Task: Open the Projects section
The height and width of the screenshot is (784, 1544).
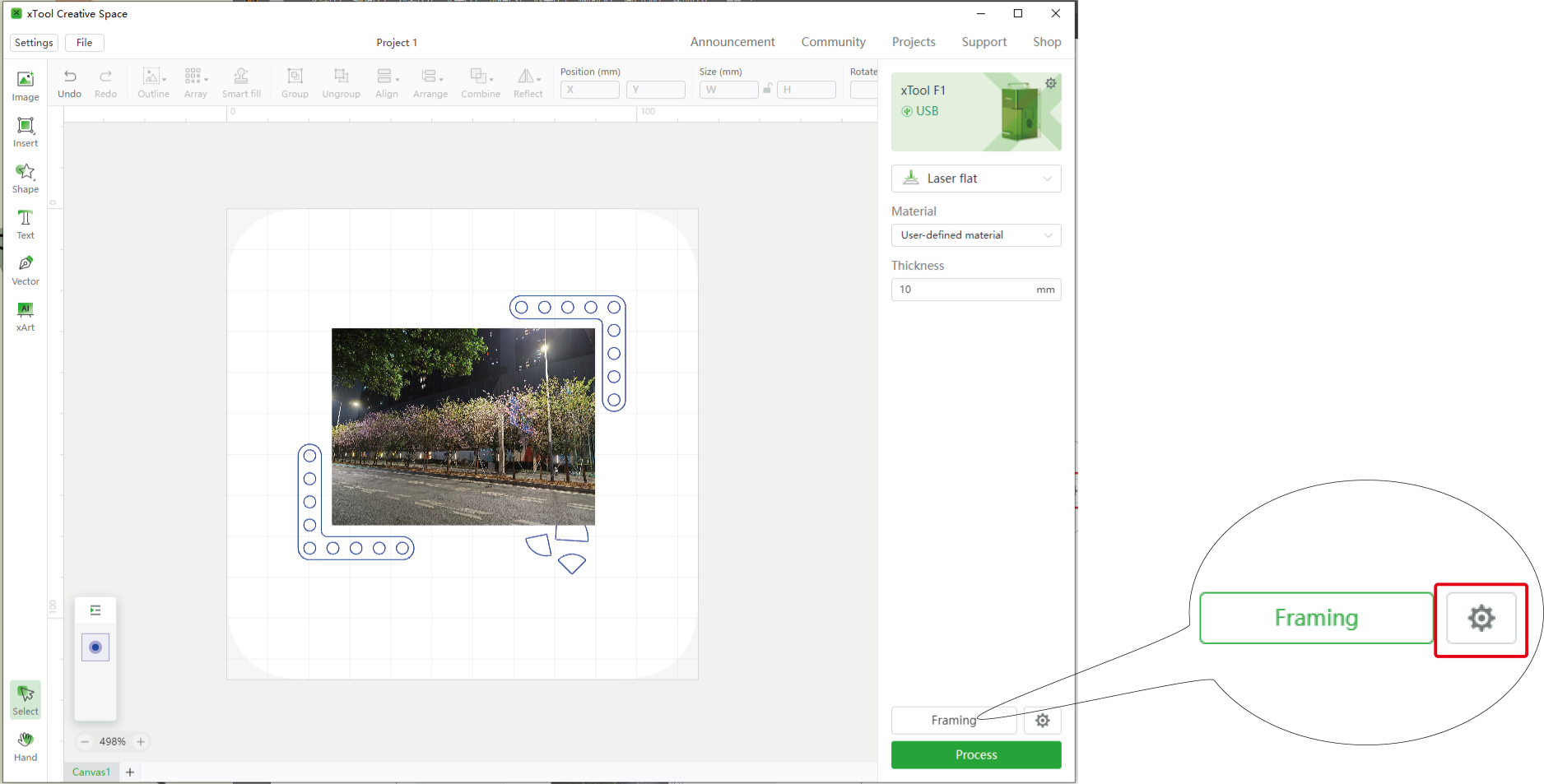Action: (x=914, y=42)
